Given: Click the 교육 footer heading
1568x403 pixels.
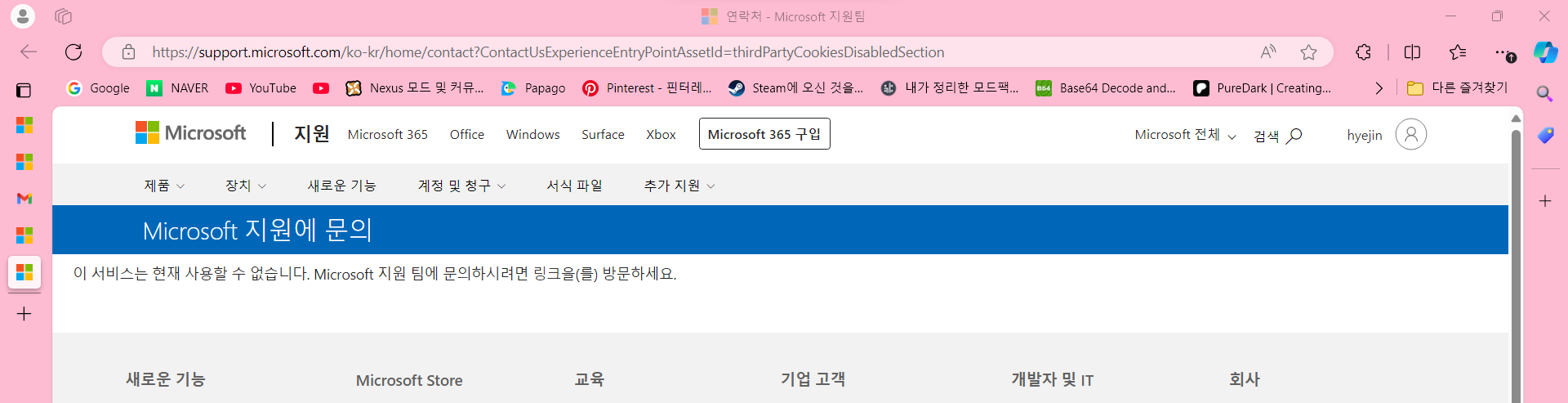Looking at the screenshot, I should (x=590, y=379).
